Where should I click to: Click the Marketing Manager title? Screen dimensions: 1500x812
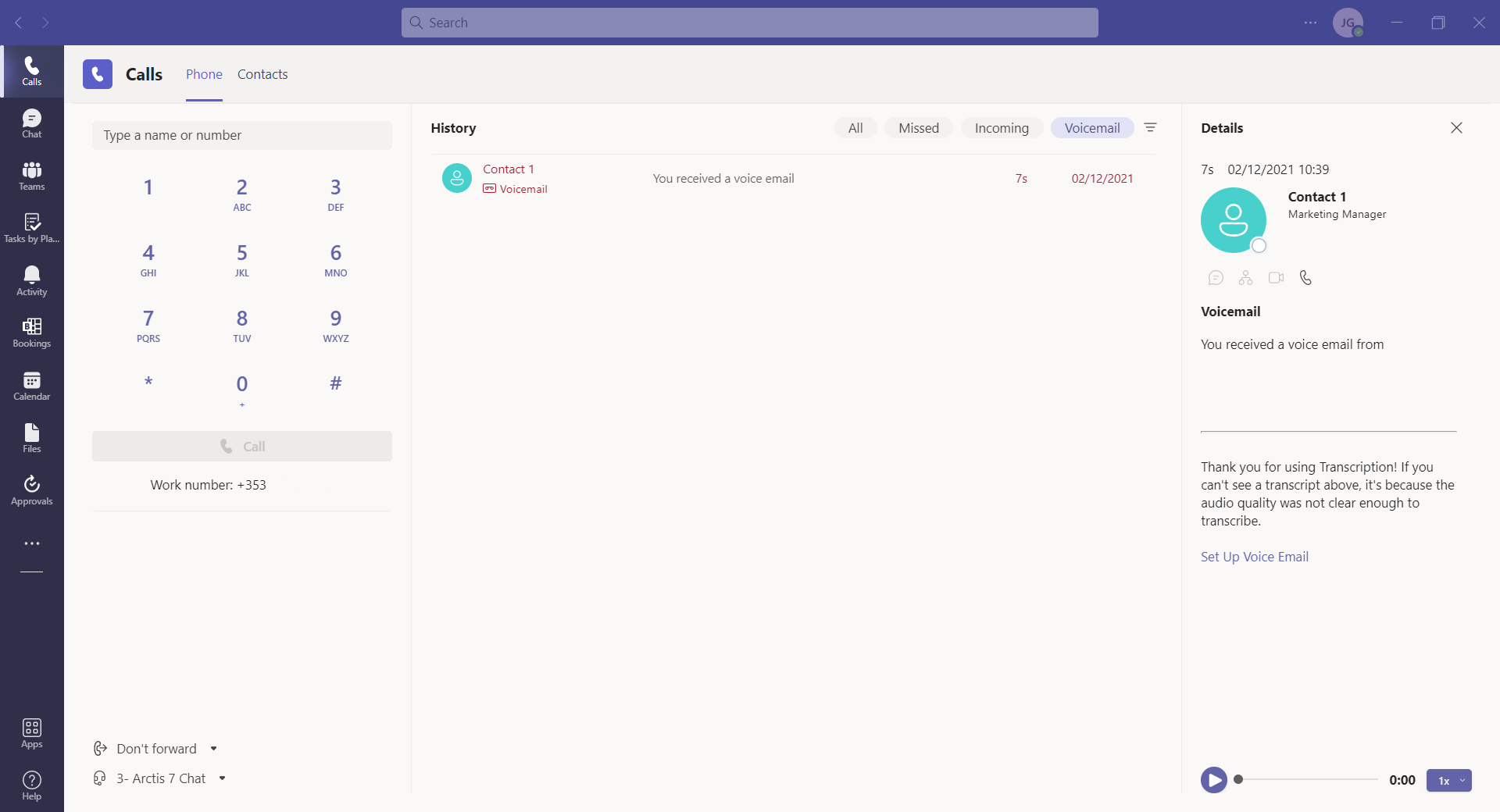coord(1337,214)
